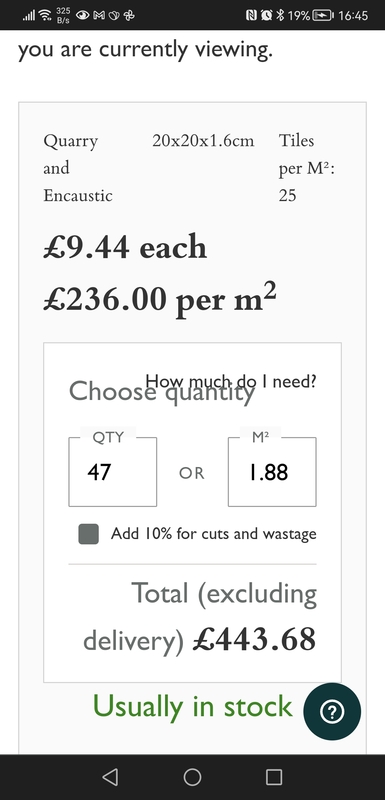Tap the battery indicator icon
Viewport: 385px width, 800px height.
323,15
